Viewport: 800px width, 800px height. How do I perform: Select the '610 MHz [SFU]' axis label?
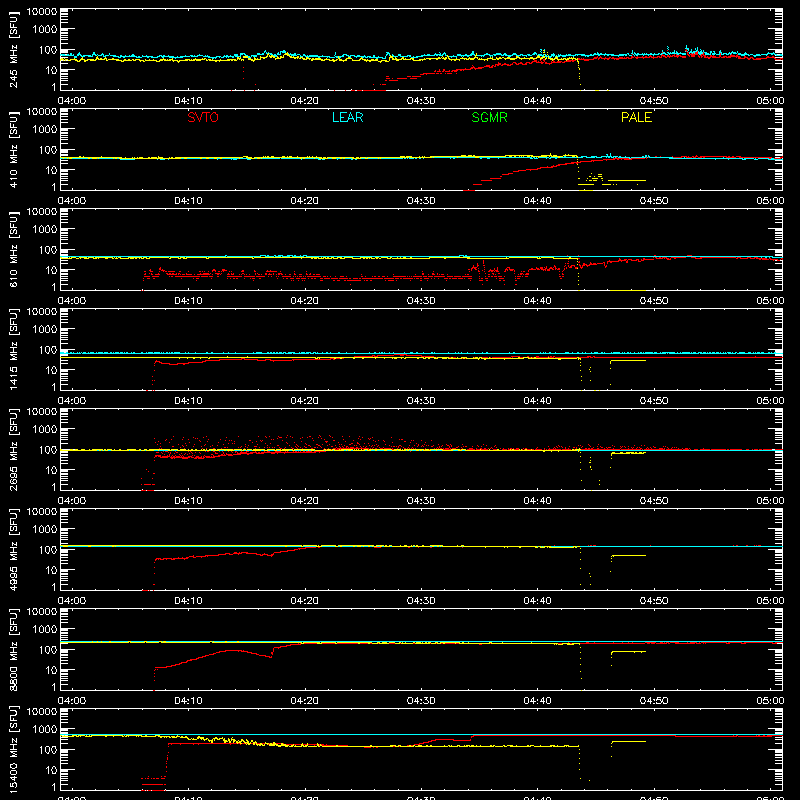pyautogui.click(x=13, y=249)
